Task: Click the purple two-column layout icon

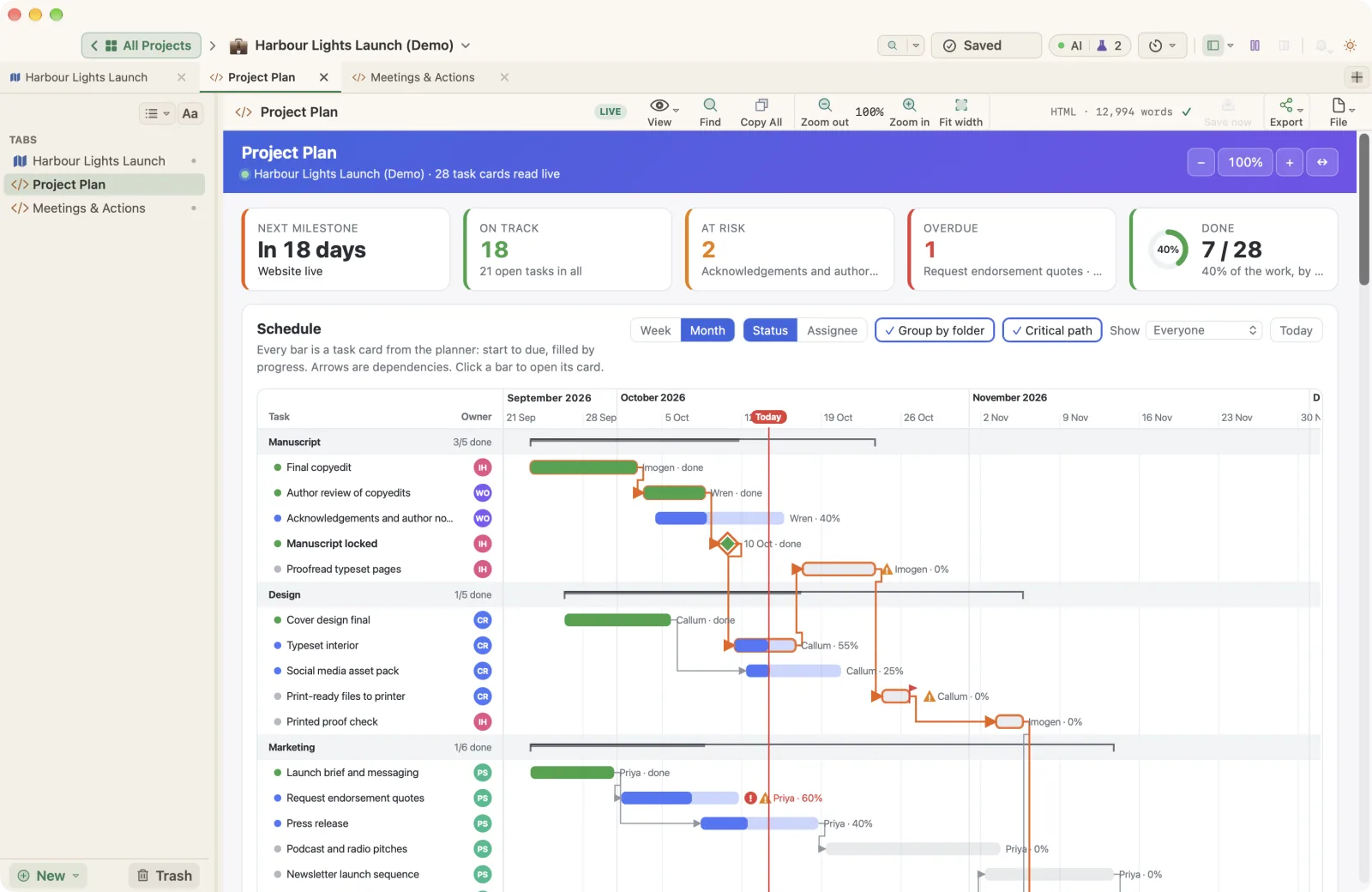Action: (1255, 45)
